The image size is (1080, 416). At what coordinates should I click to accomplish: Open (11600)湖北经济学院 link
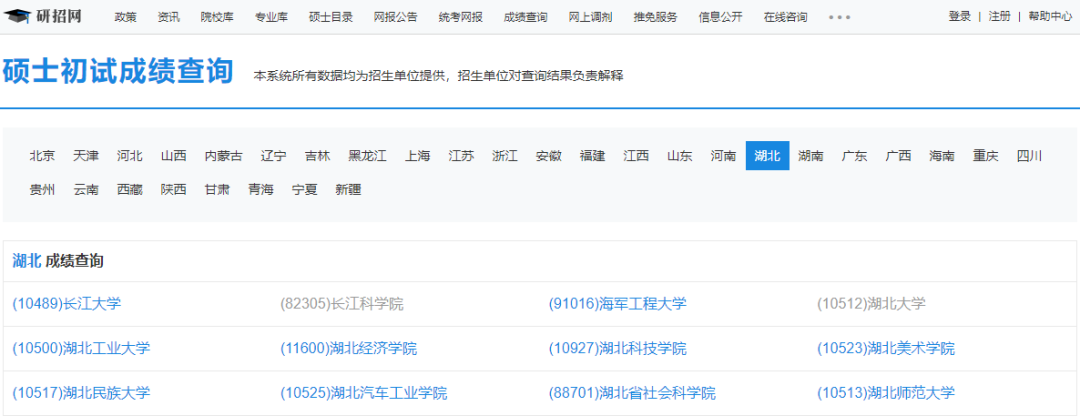349,349
